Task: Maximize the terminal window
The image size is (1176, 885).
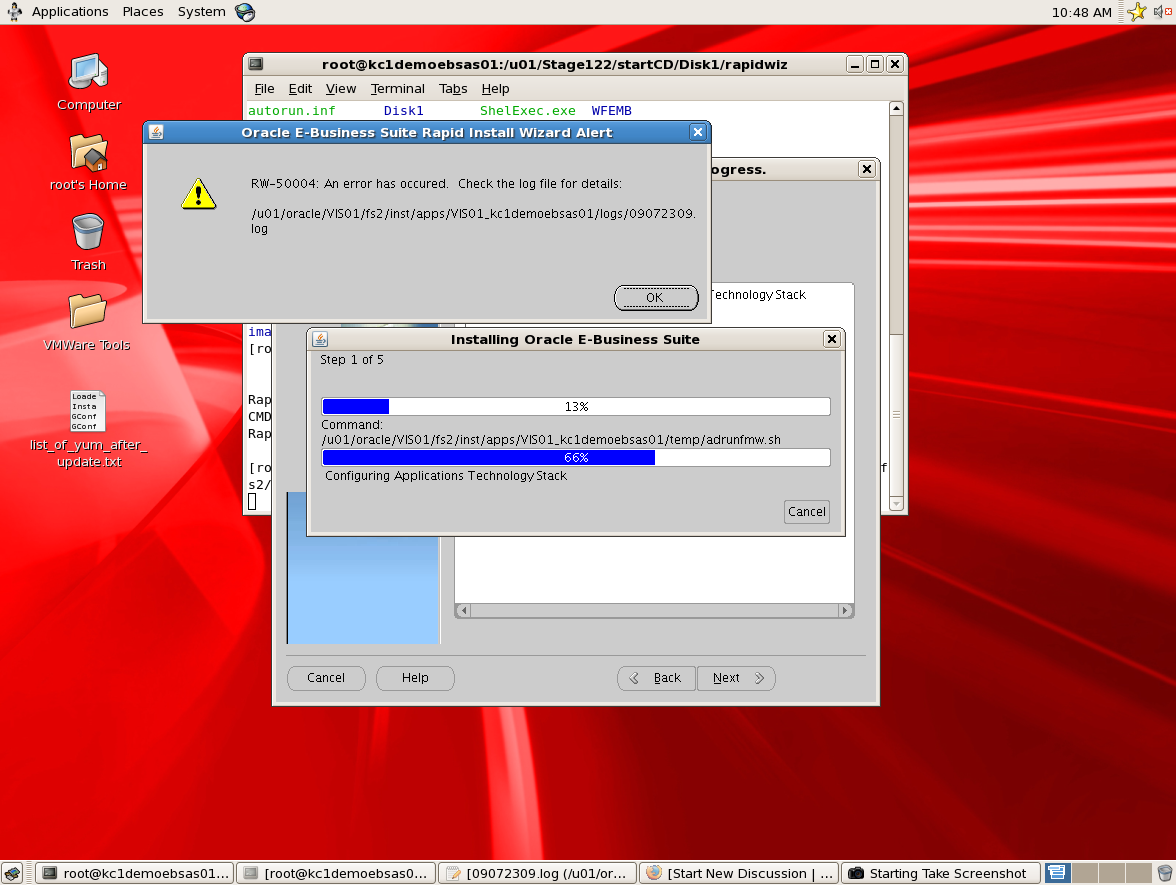Action: coord(874,64)
